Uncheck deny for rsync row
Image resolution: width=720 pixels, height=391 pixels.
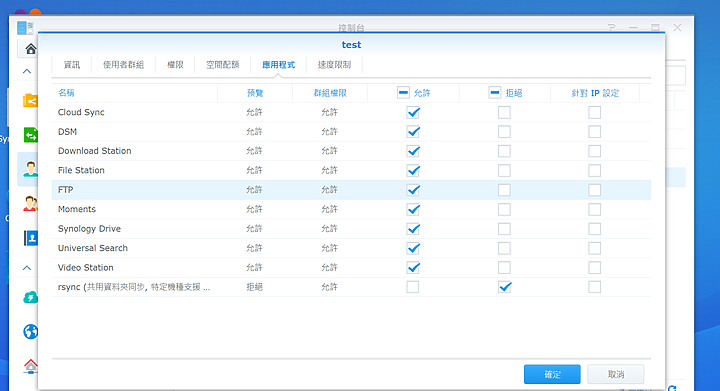pyautogui.click(x=504, y=287)
